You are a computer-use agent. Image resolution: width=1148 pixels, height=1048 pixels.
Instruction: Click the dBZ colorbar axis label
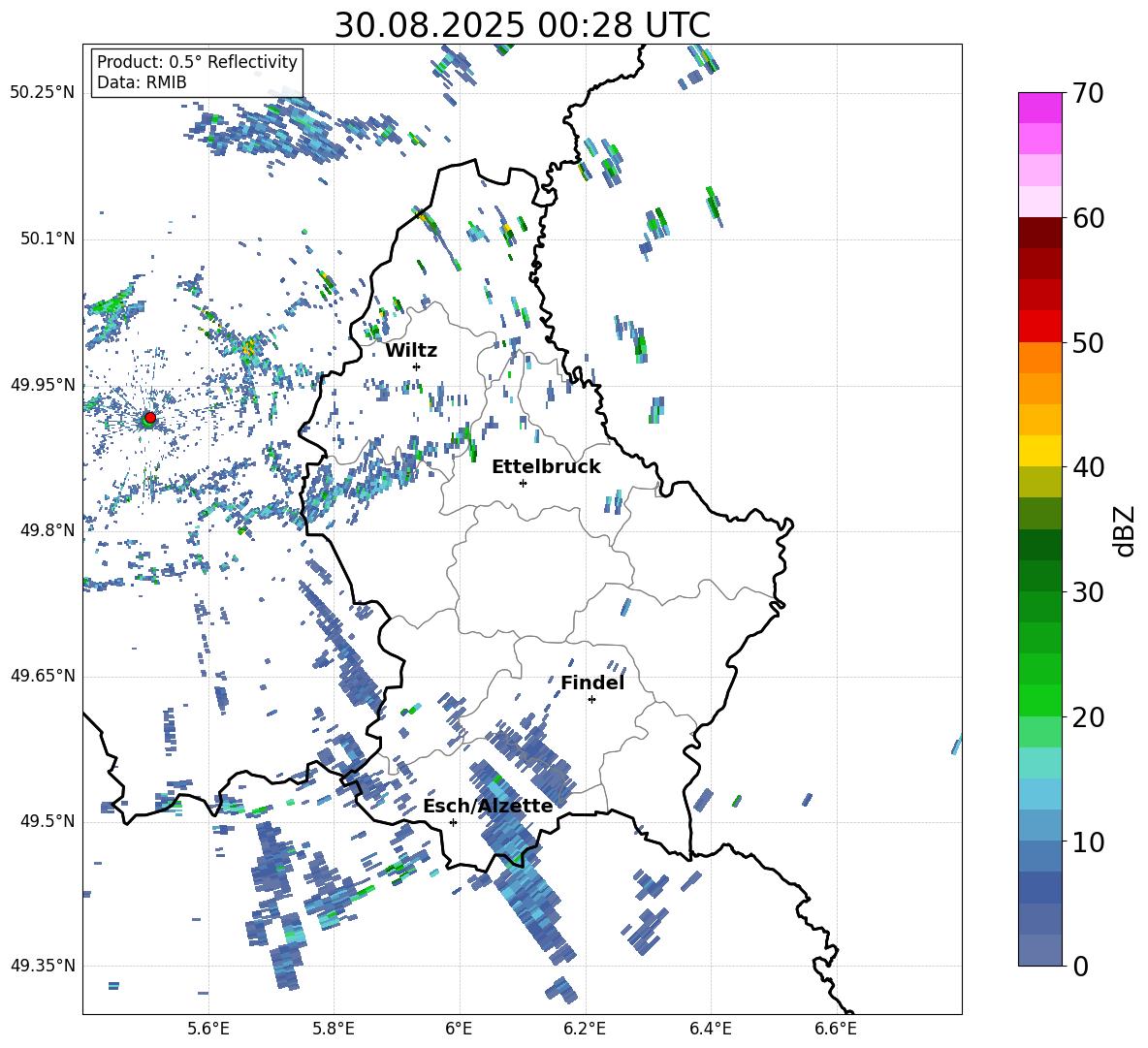point(1123,530)
